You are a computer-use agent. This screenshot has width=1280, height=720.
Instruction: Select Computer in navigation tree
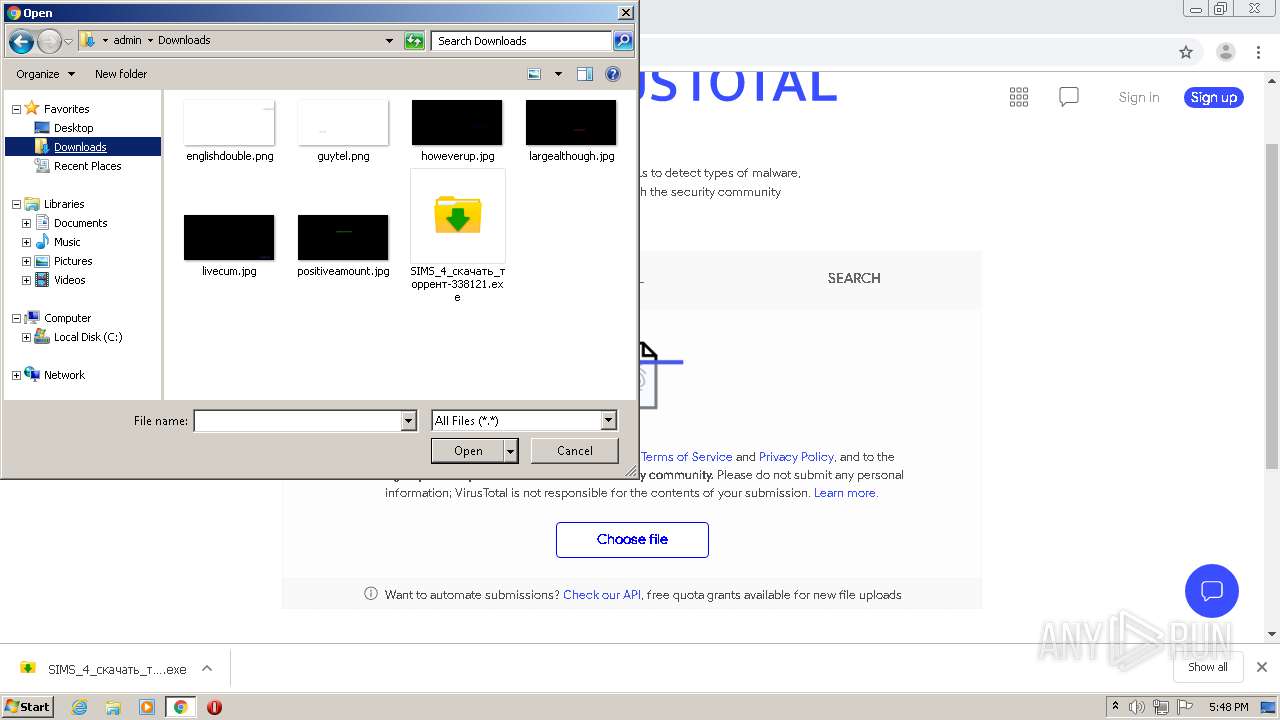67,318
